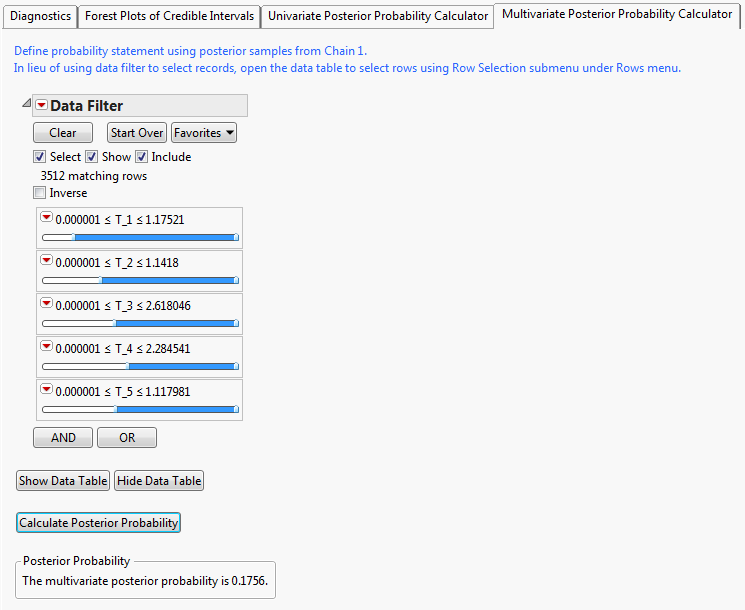The width and height of the screenshot is (745, 610).
Task: Open Forest Plots of Credible Intervals tab
Action: [169, 16]
